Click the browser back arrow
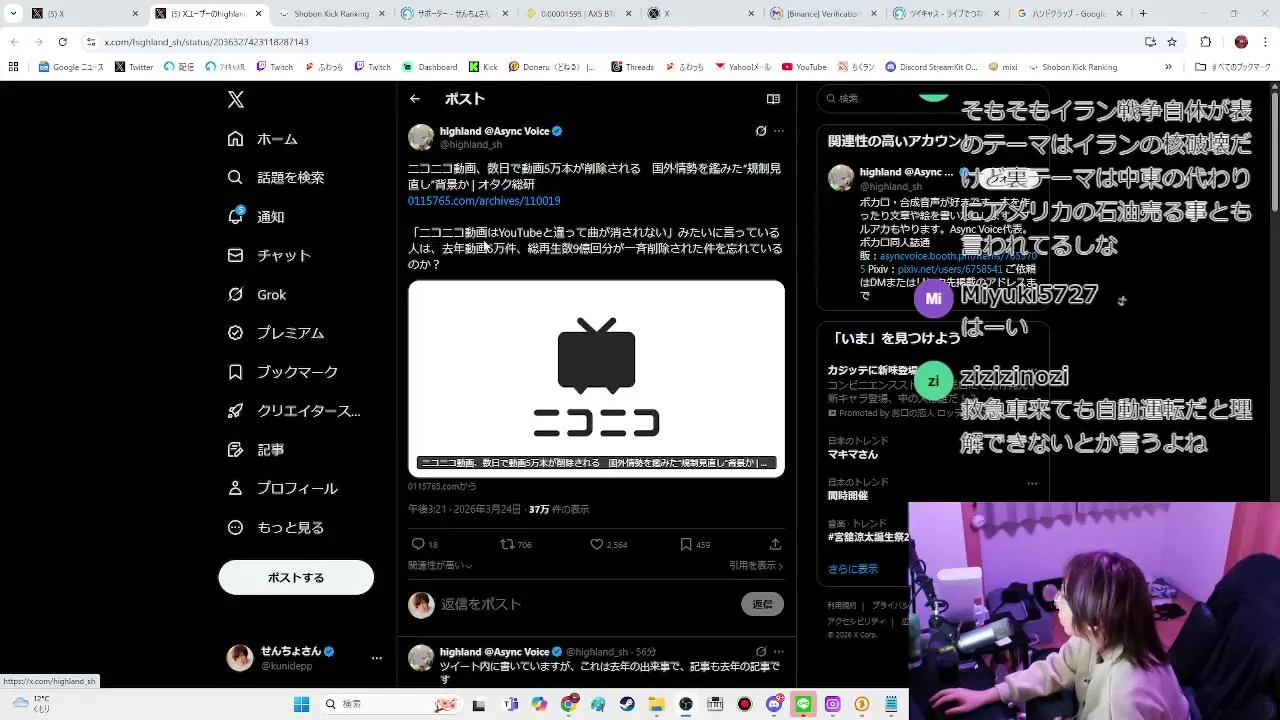 click(x=14, y=42)
